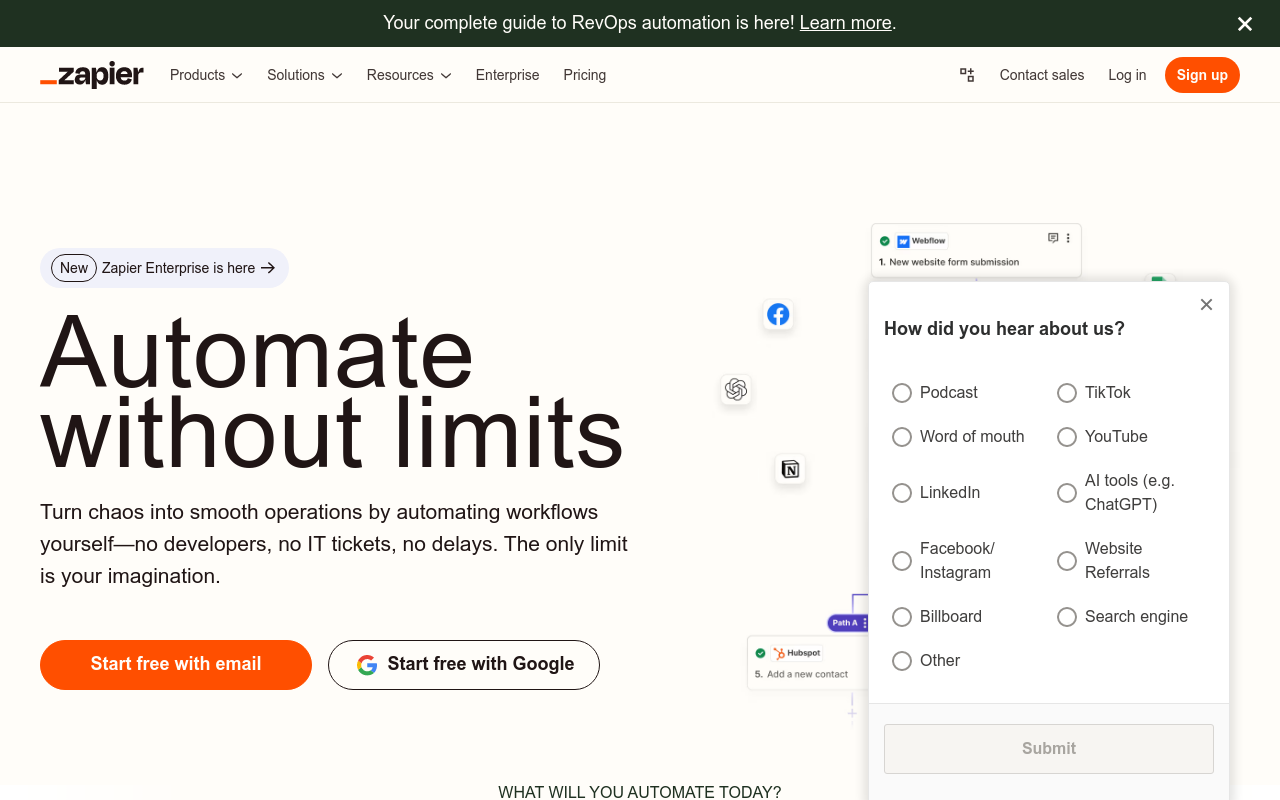
Task: Select the Podcast option
Action: 902,393
